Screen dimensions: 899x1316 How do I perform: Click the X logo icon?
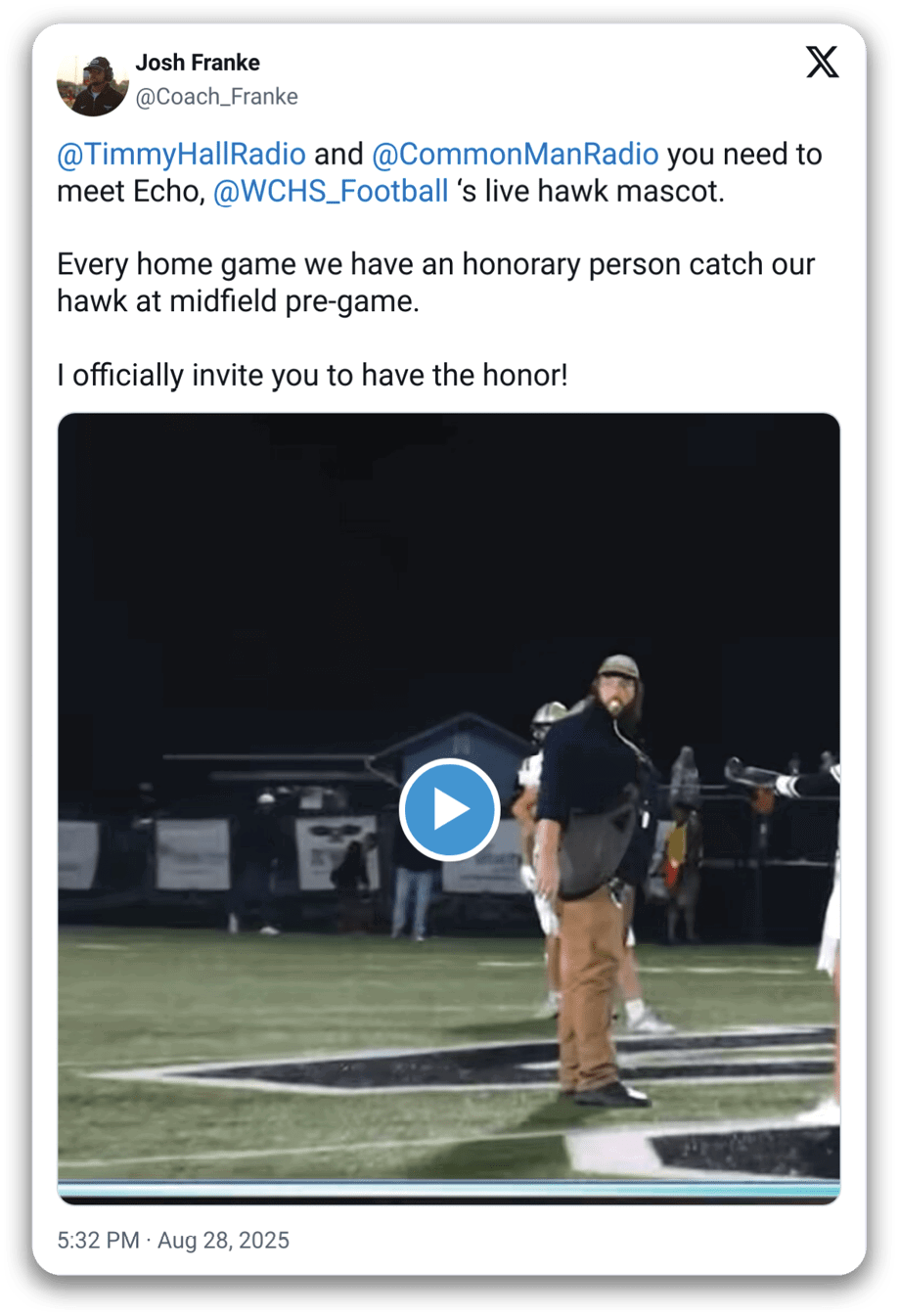[822, 62]
